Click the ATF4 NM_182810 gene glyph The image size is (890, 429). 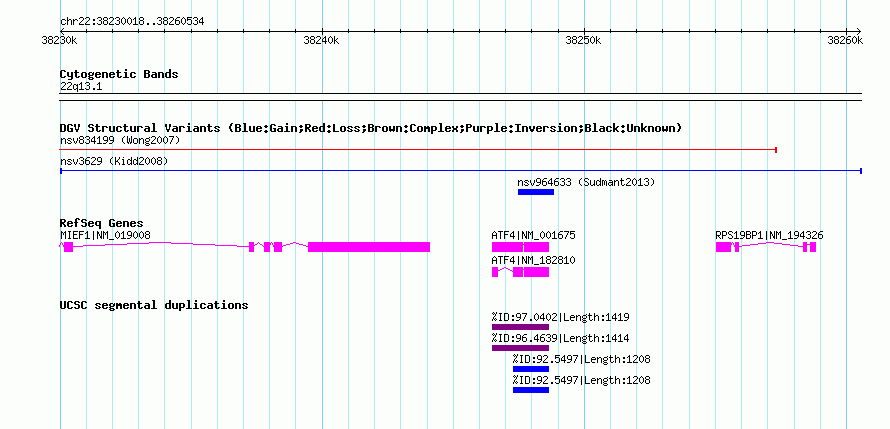point(520,272)
